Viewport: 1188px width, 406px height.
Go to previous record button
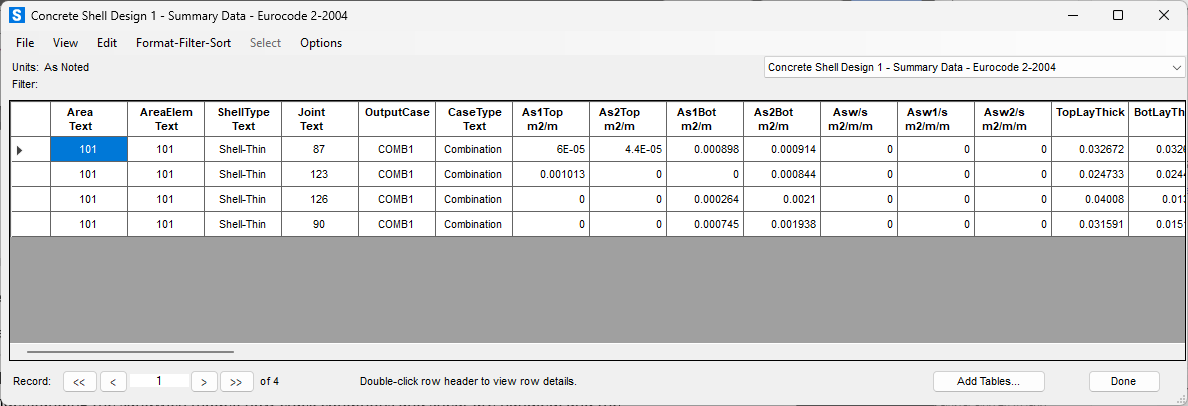coord(113,381)
